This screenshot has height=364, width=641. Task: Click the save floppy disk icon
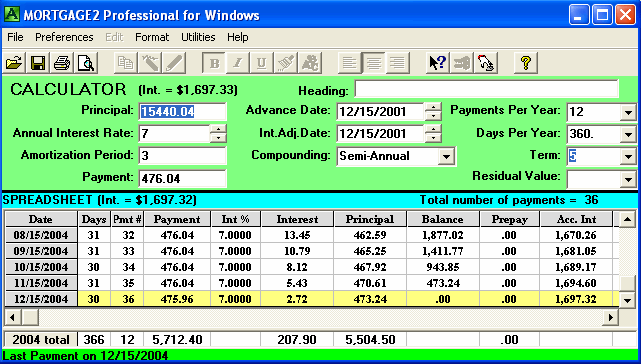(38, 63)
